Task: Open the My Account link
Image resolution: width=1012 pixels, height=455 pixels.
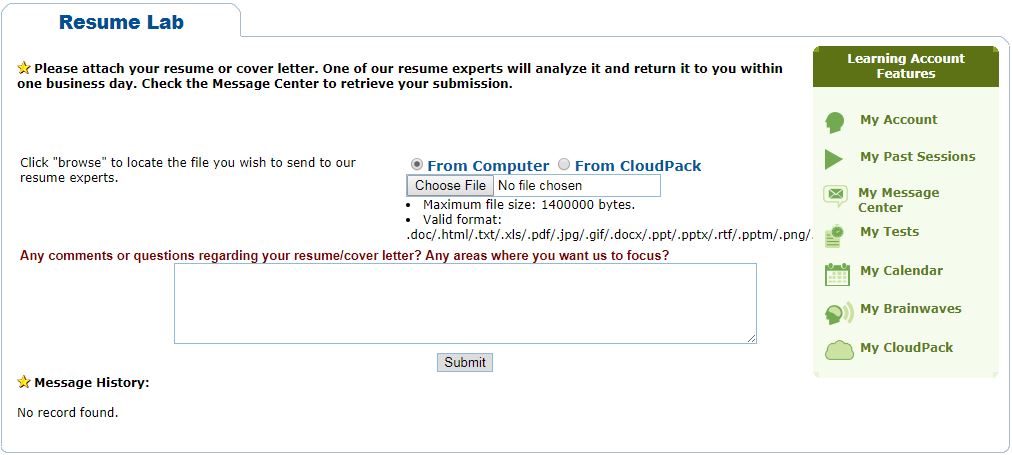Action: 898,120
